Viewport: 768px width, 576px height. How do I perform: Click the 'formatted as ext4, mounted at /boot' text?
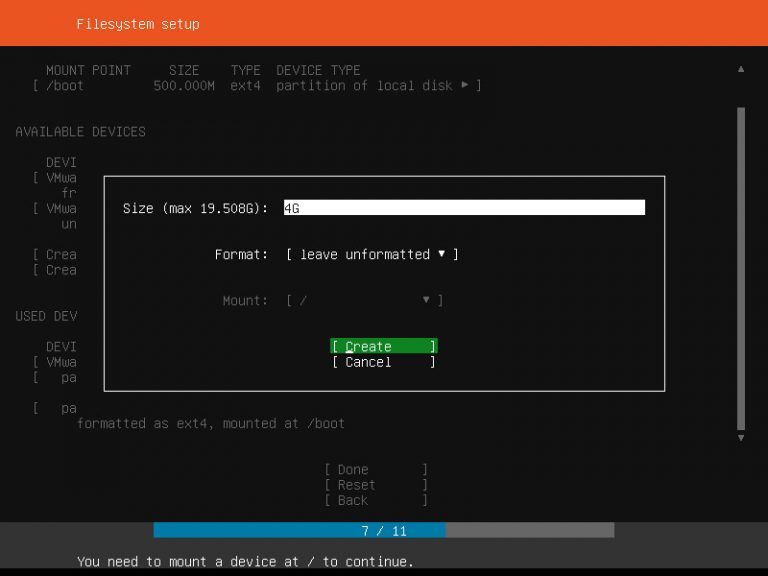211,423
